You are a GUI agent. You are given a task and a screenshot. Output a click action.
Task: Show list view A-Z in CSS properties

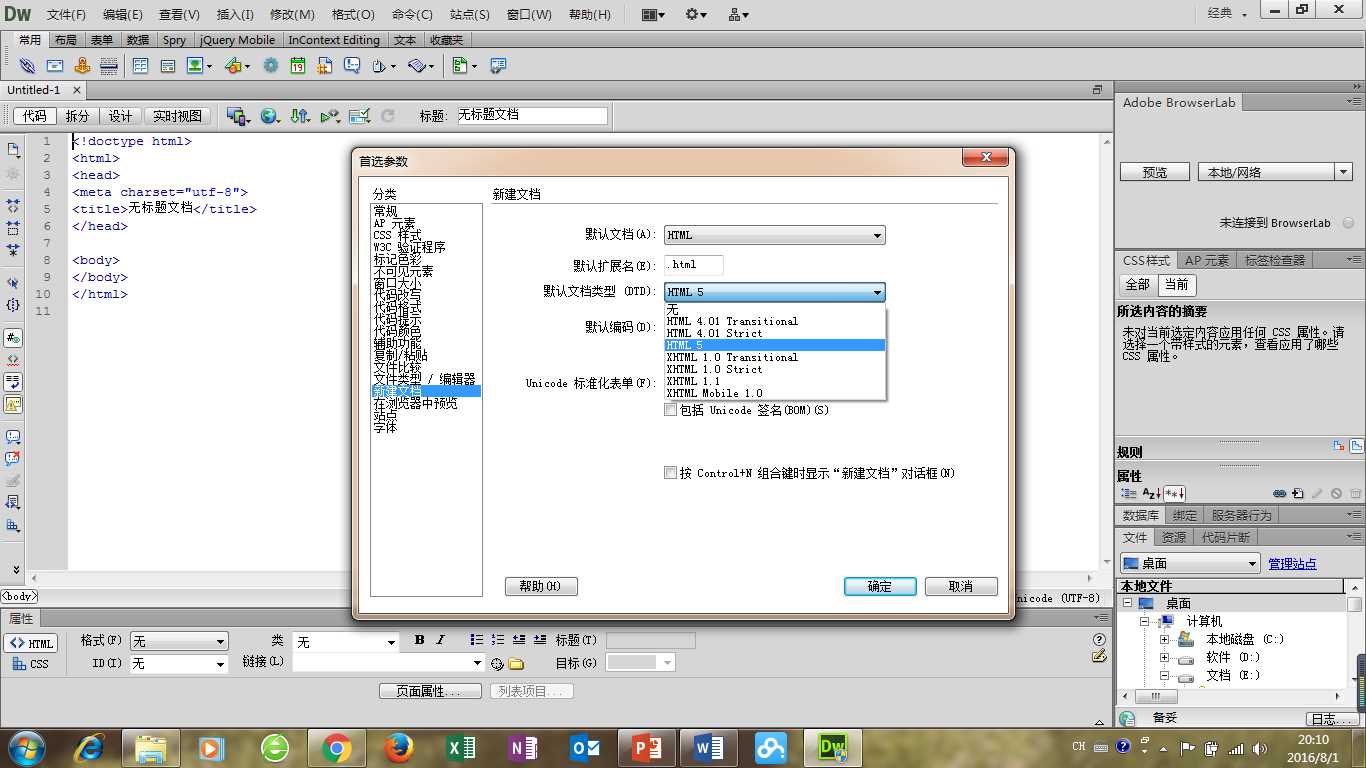click(1151, 493)
